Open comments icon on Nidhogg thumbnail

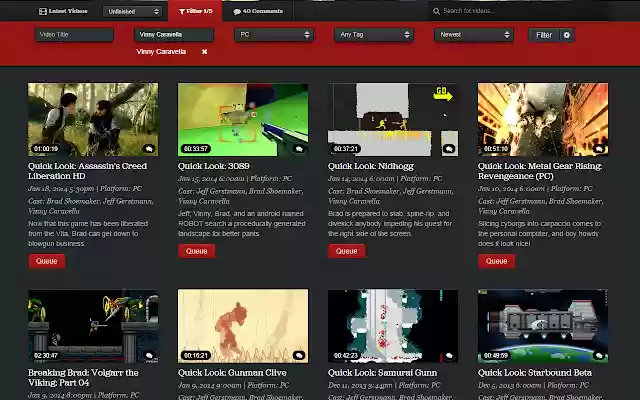pyautogui.click(x=449, y=149)
